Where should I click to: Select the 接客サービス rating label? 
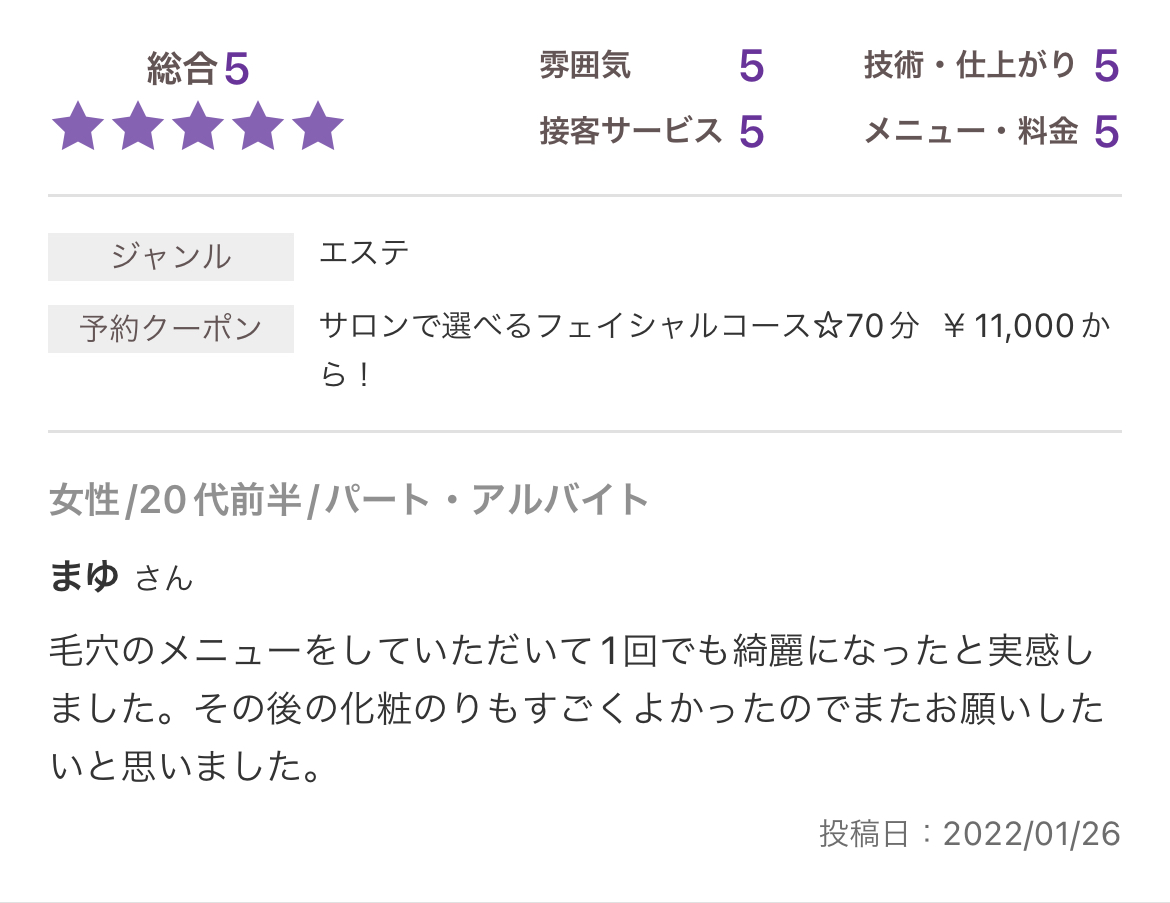(631, 131)
